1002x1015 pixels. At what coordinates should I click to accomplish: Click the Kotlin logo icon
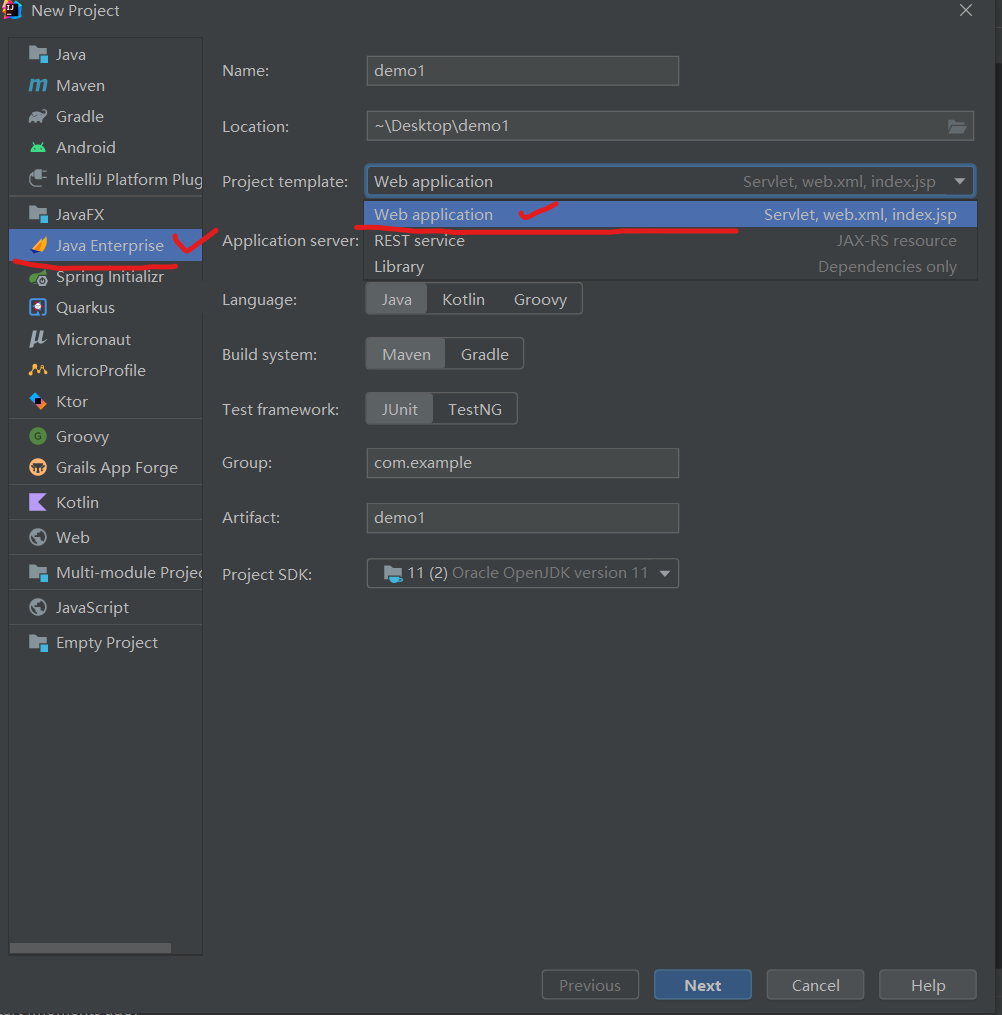[38, 502]
